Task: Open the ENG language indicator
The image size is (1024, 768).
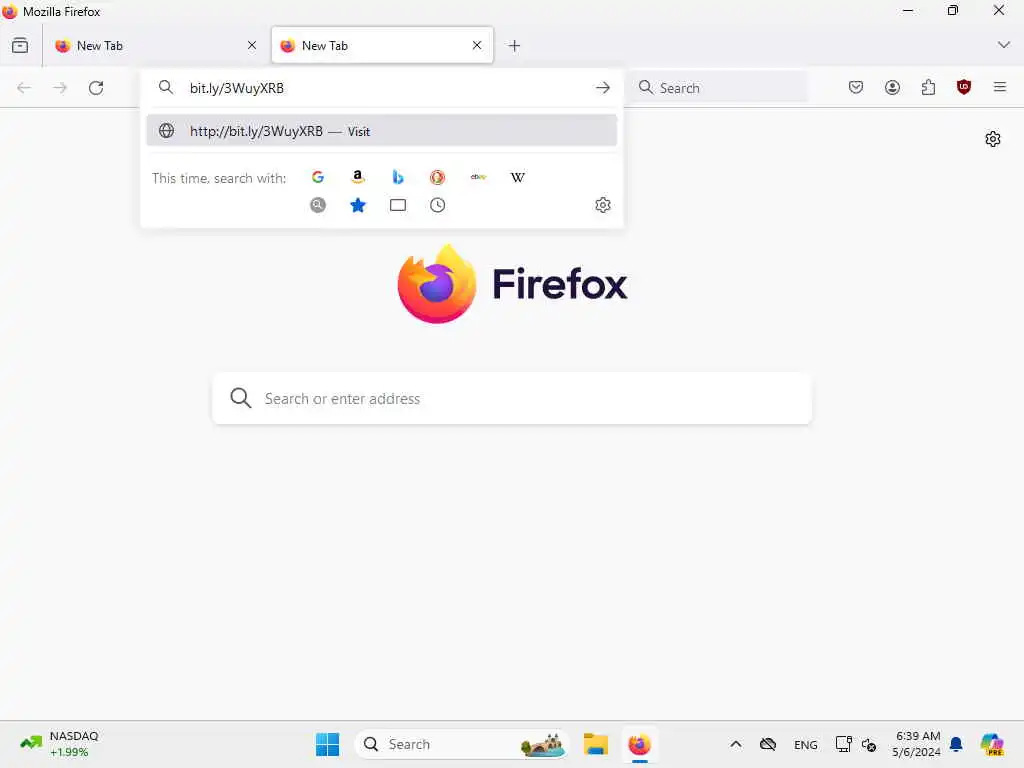Action: (805, 744)
